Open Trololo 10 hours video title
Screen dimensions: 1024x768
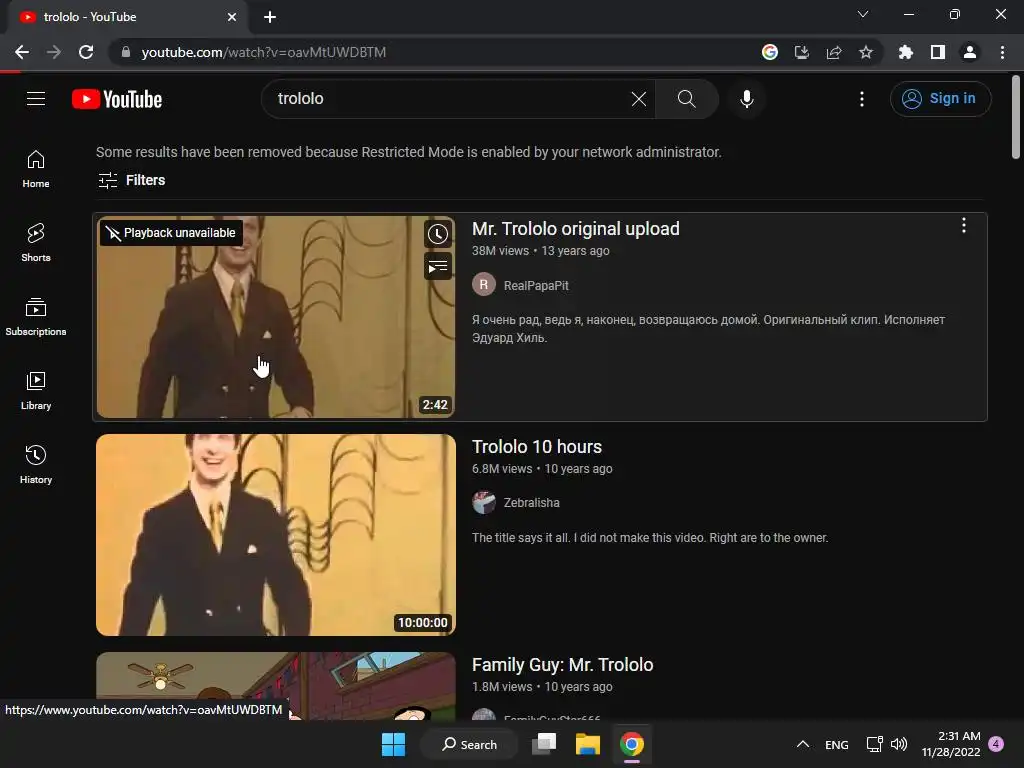click(x=537, y=447)
